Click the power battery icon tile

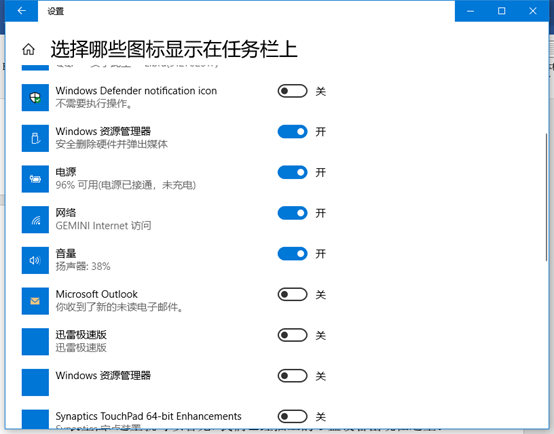click(35, 179)
